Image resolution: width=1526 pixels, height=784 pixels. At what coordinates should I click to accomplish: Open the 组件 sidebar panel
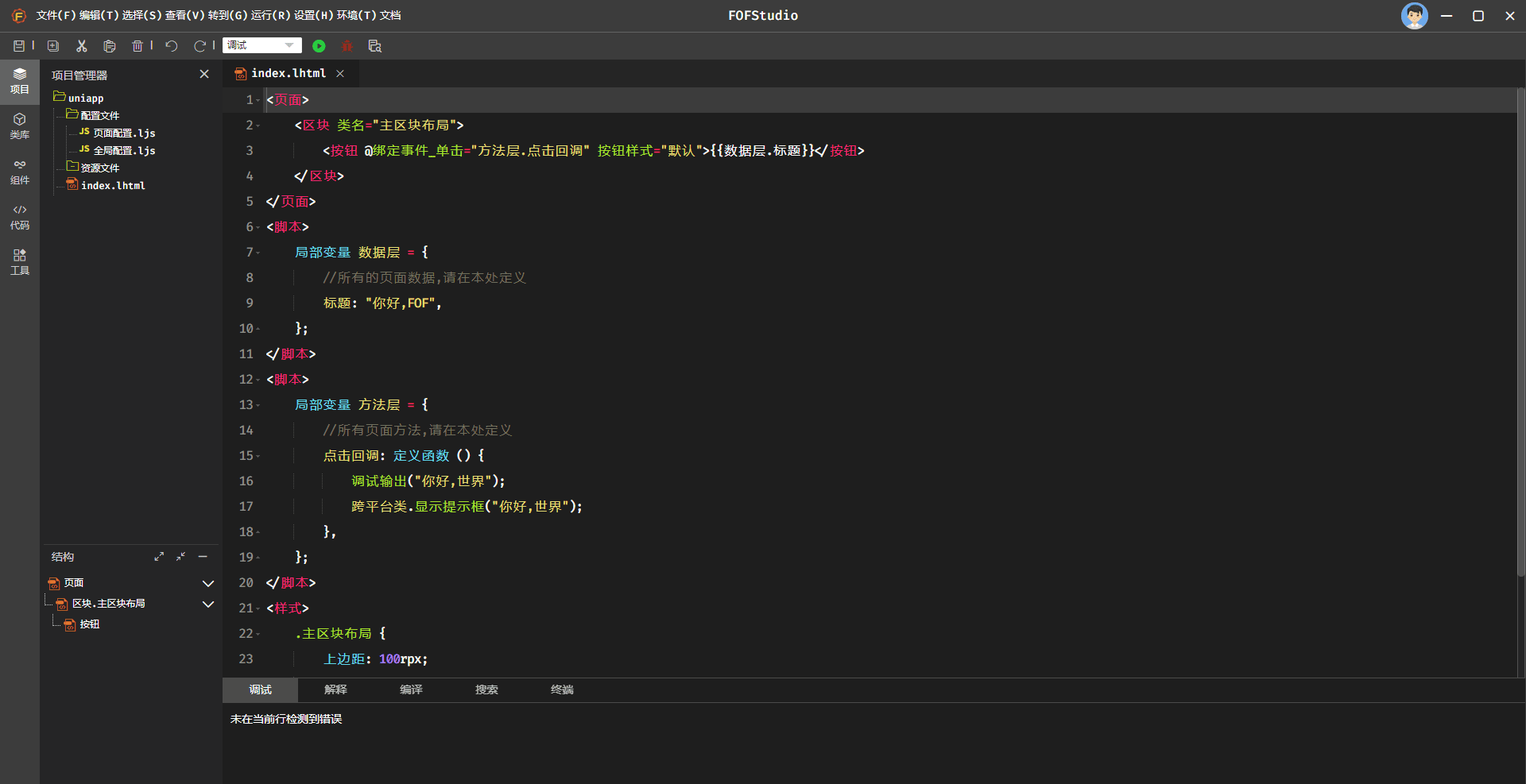click(20, 172)
